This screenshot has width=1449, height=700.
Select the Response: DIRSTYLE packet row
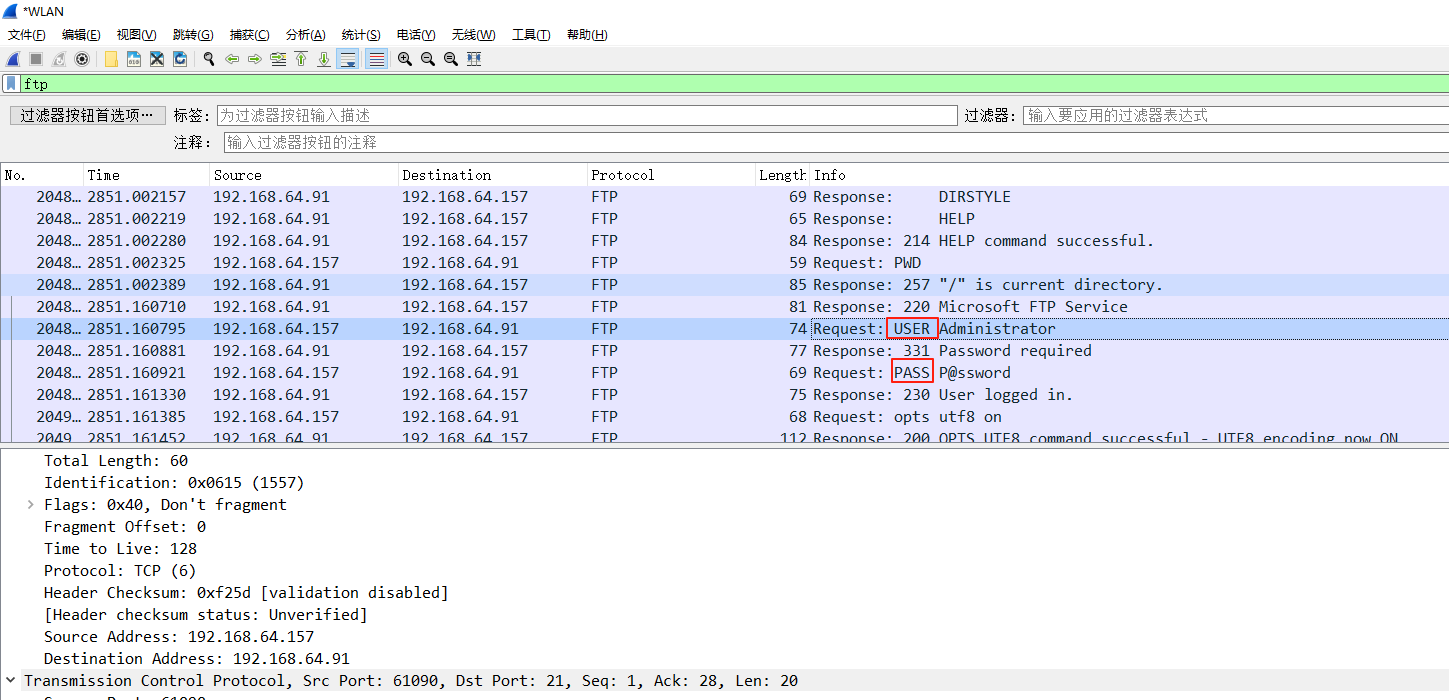pos(724,196)
